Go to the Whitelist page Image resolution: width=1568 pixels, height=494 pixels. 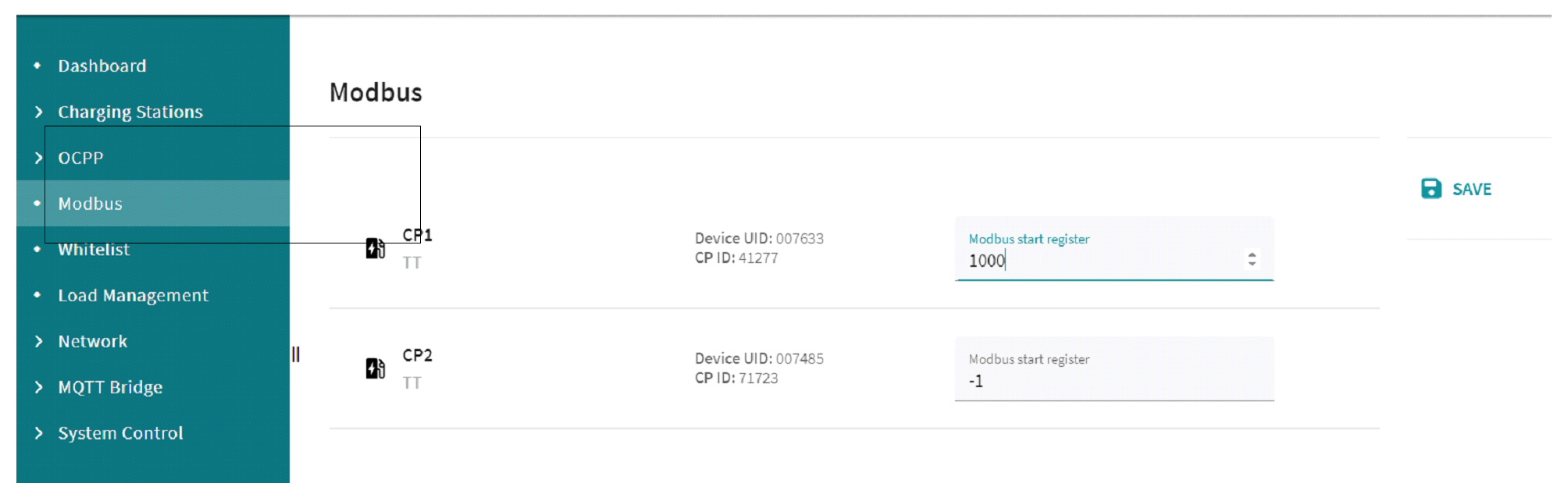pyautogui.click(x=94, y=250)
